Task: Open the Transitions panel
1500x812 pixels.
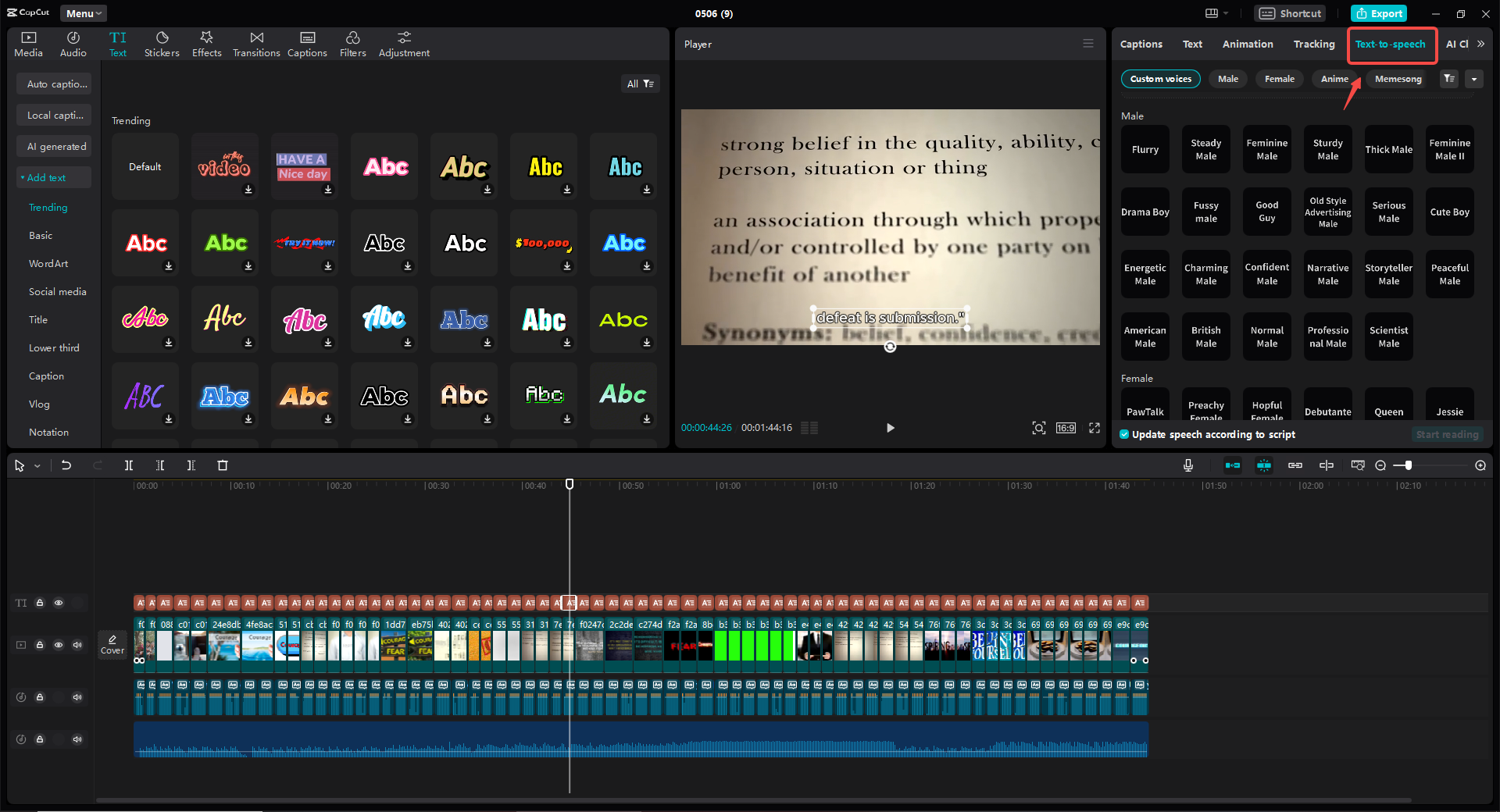Action: point(256,44)
